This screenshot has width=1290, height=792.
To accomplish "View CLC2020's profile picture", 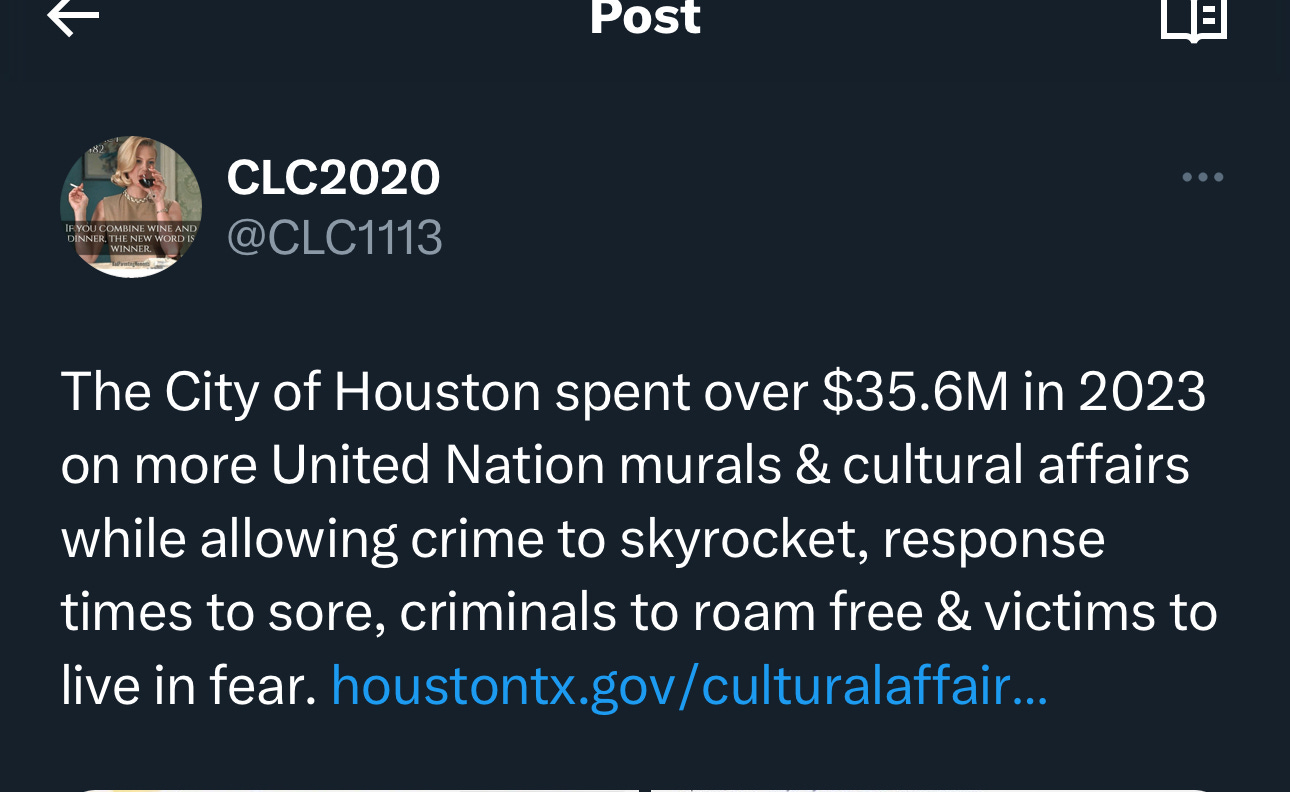I will [131, 207].
